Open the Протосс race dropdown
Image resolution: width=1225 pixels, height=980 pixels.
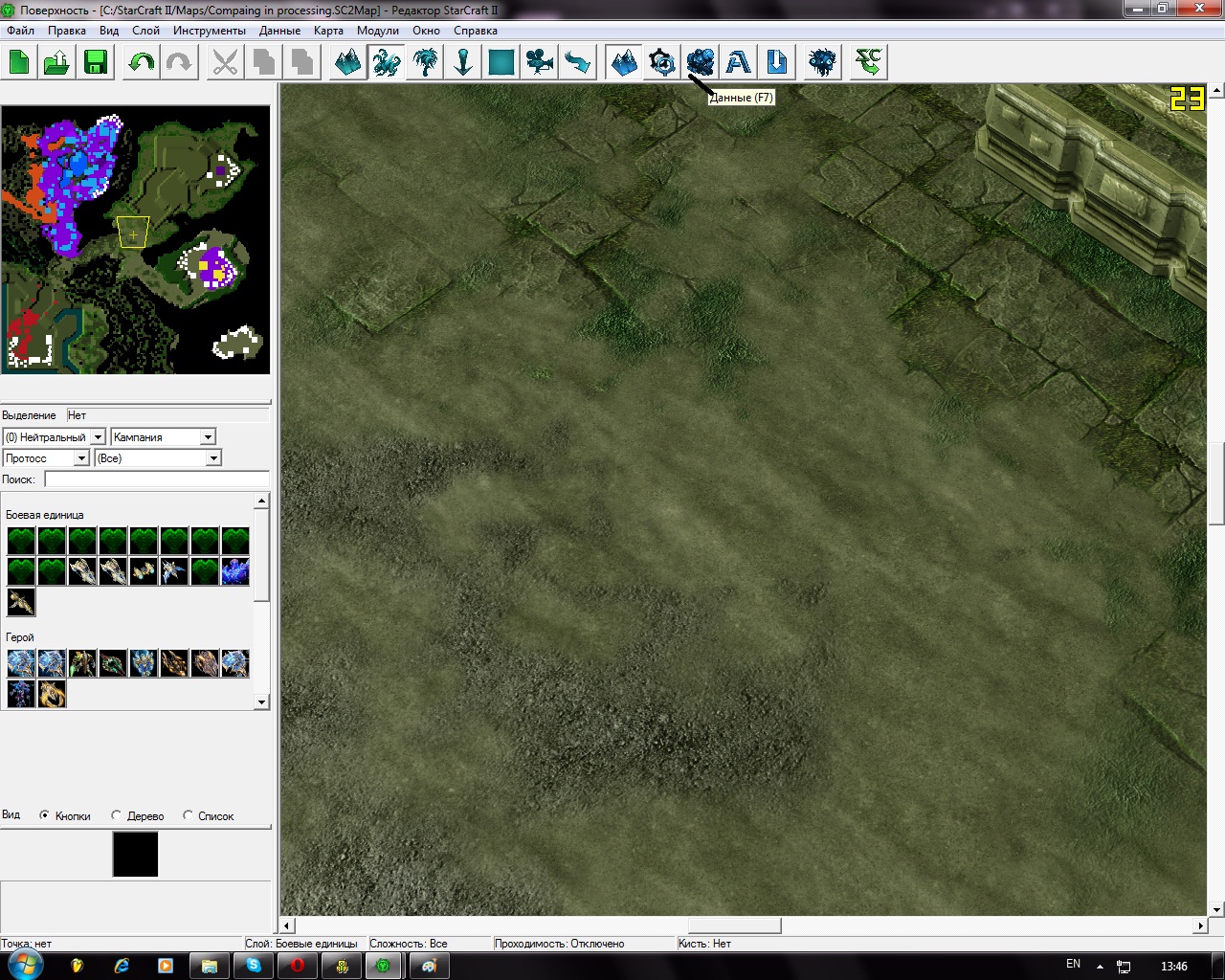46,458
